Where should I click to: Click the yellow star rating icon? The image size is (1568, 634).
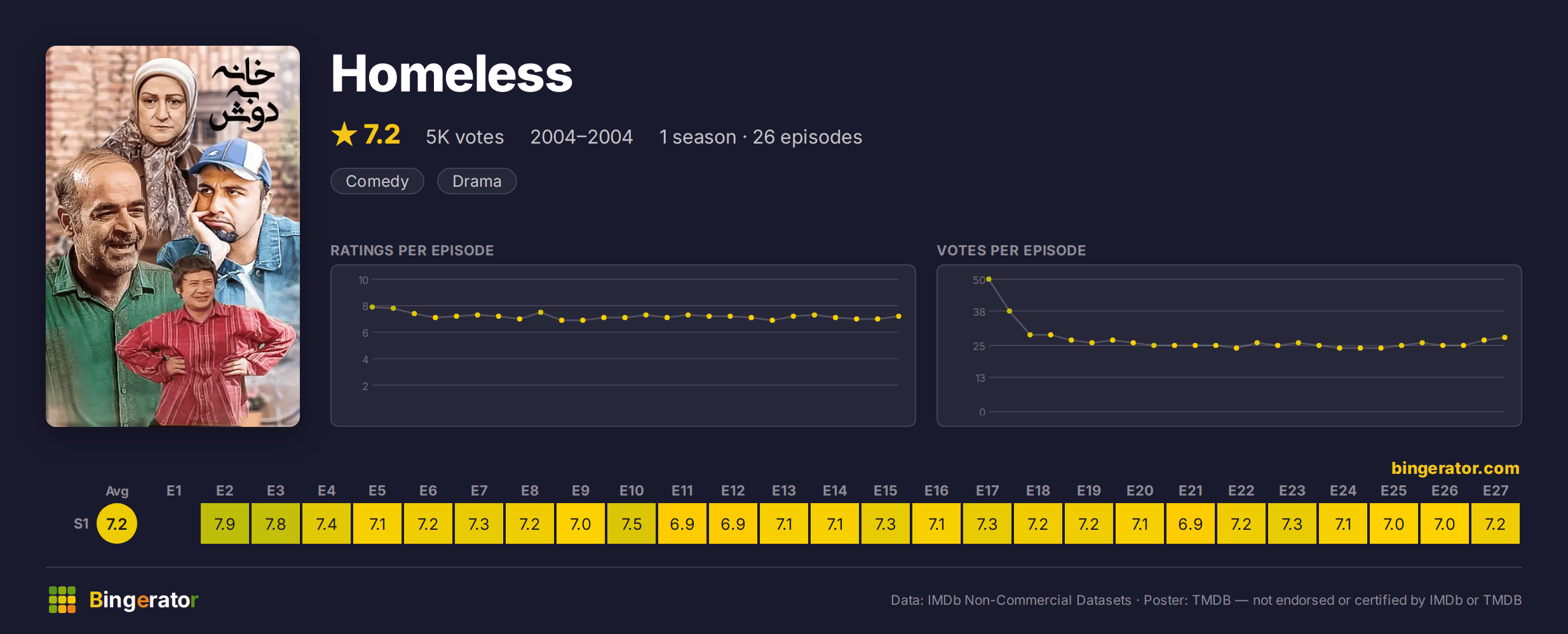coord(344,134)
